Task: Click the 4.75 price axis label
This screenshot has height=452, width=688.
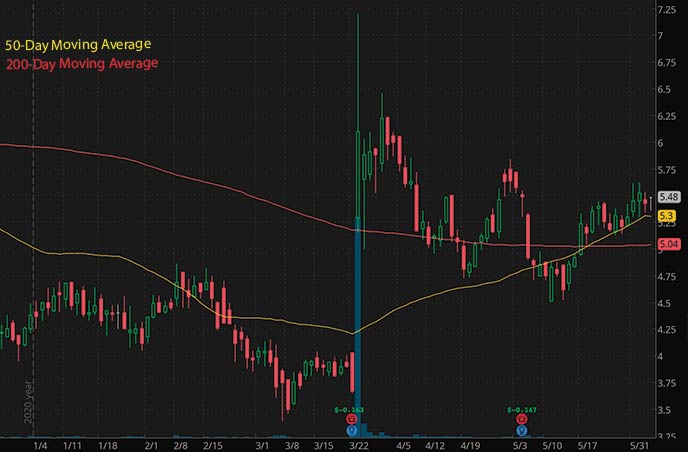Action: [666, 277]
